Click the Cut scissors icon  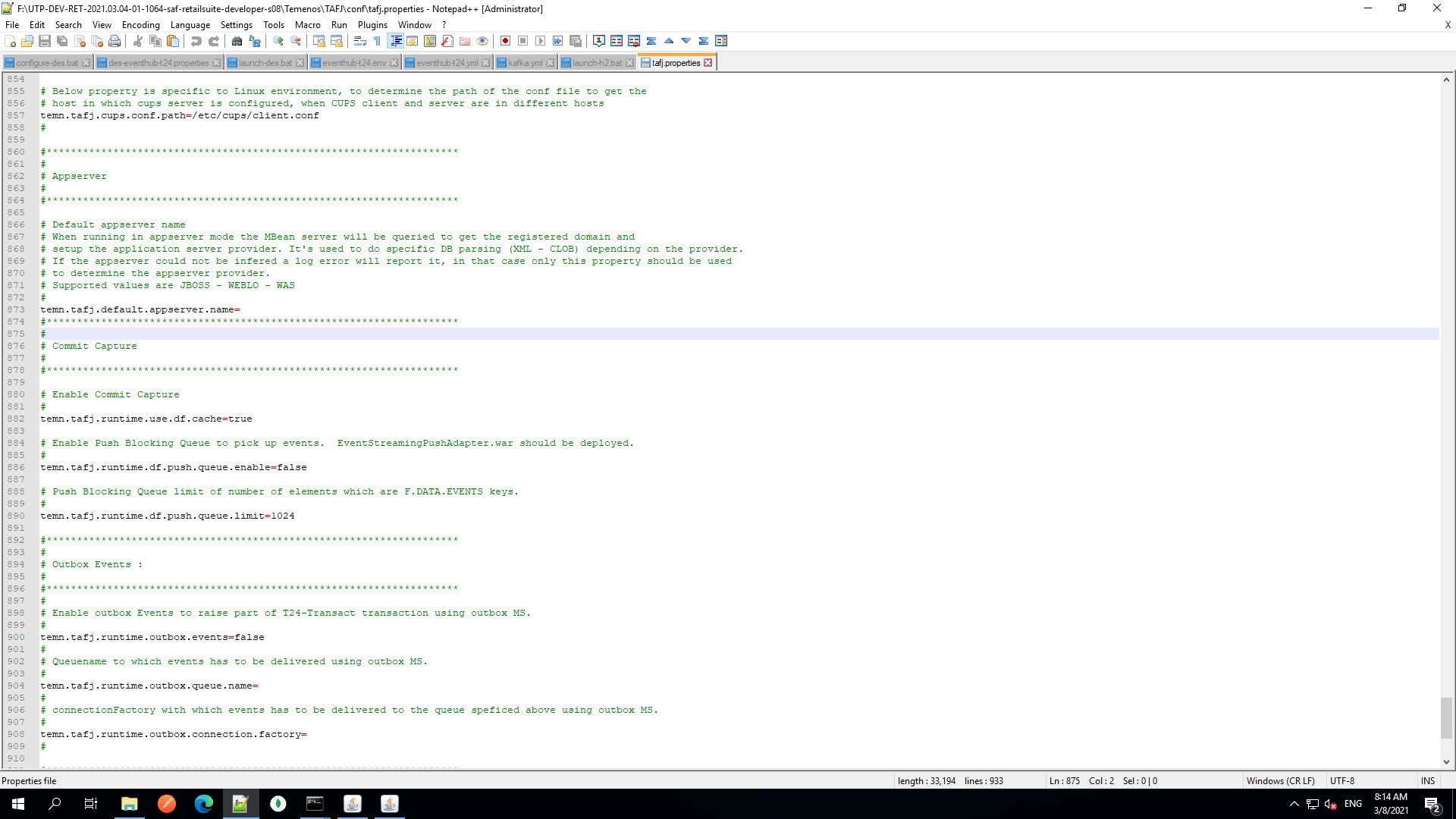coord(138,41)
